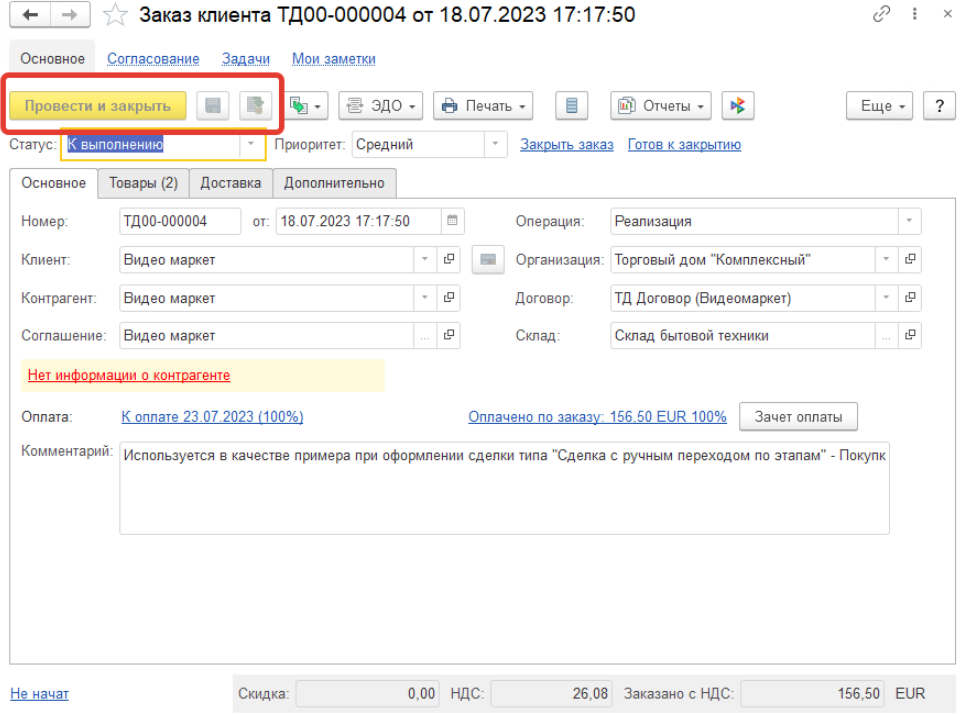Go back with the left arrow
This screenshot has height=714, width=960.
pos(30,15)
